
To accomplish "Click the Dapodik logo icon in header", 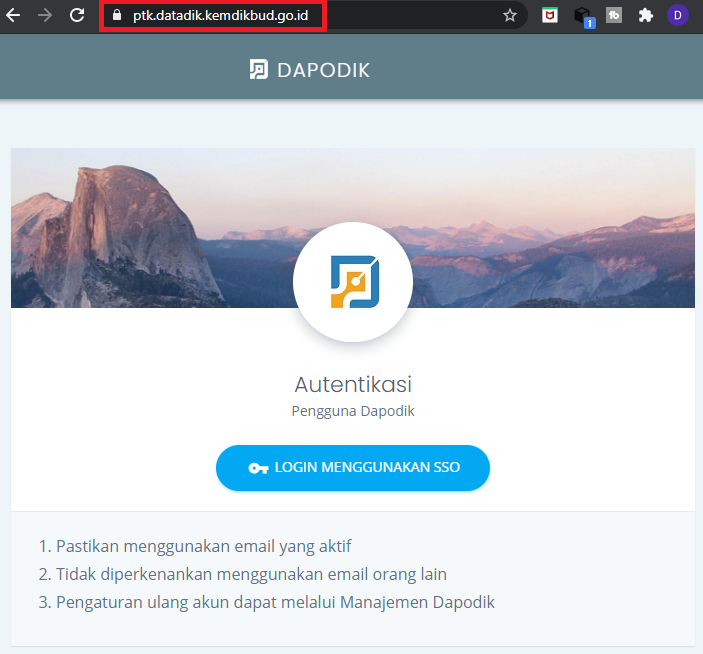I will tap(258, 69).
